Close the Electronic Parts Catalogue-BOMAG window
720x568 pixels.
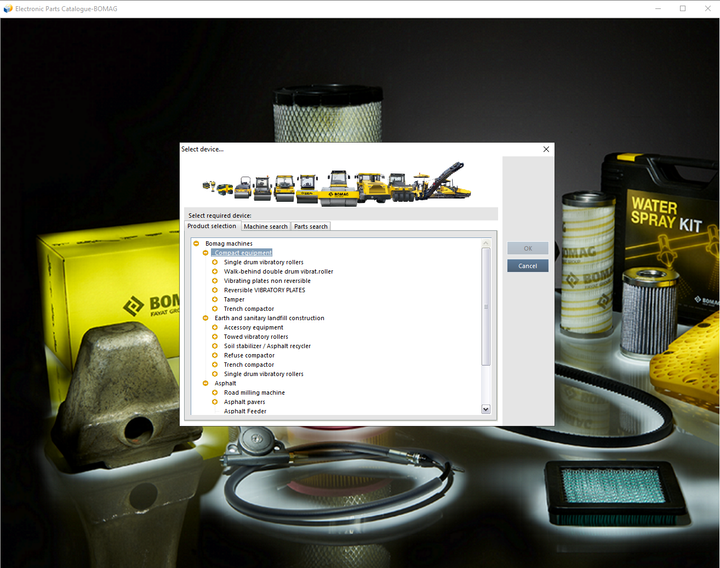tap(708, 8)
